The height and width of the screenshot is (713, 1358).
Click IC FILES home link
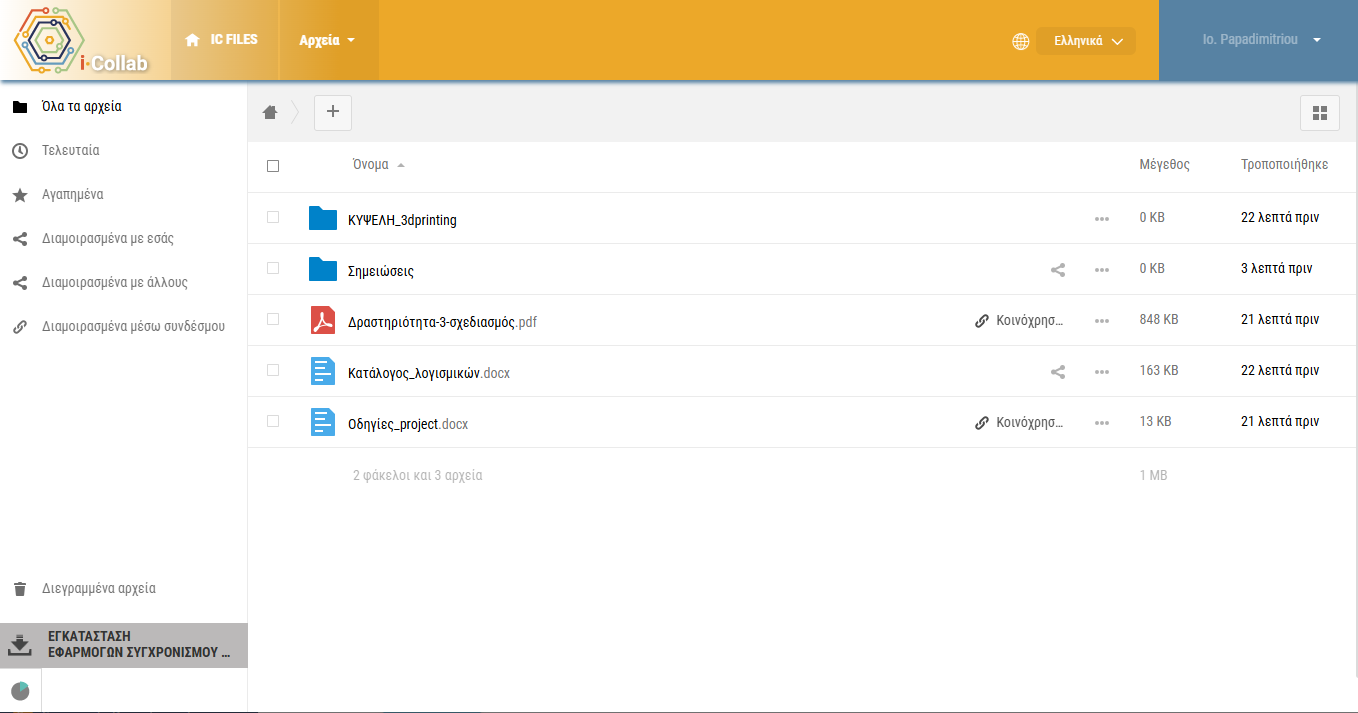point(222,40)
